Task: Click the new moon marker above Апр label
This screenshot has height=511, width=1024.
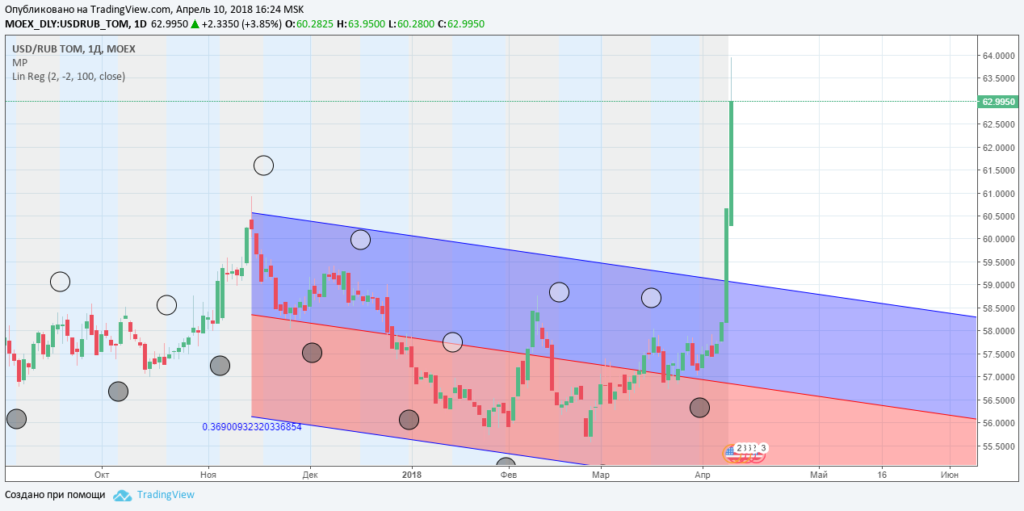Action: [699, 407]
